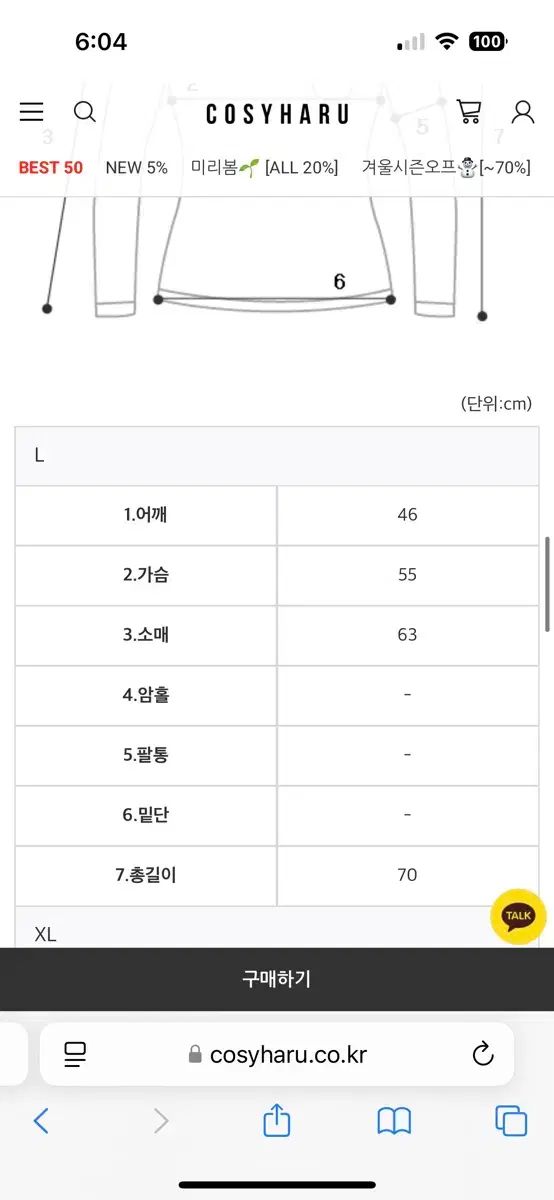The height and width of the screenshot is (1200, 554).
Task: Tap the XL size section header
Action: click(277, 934)
